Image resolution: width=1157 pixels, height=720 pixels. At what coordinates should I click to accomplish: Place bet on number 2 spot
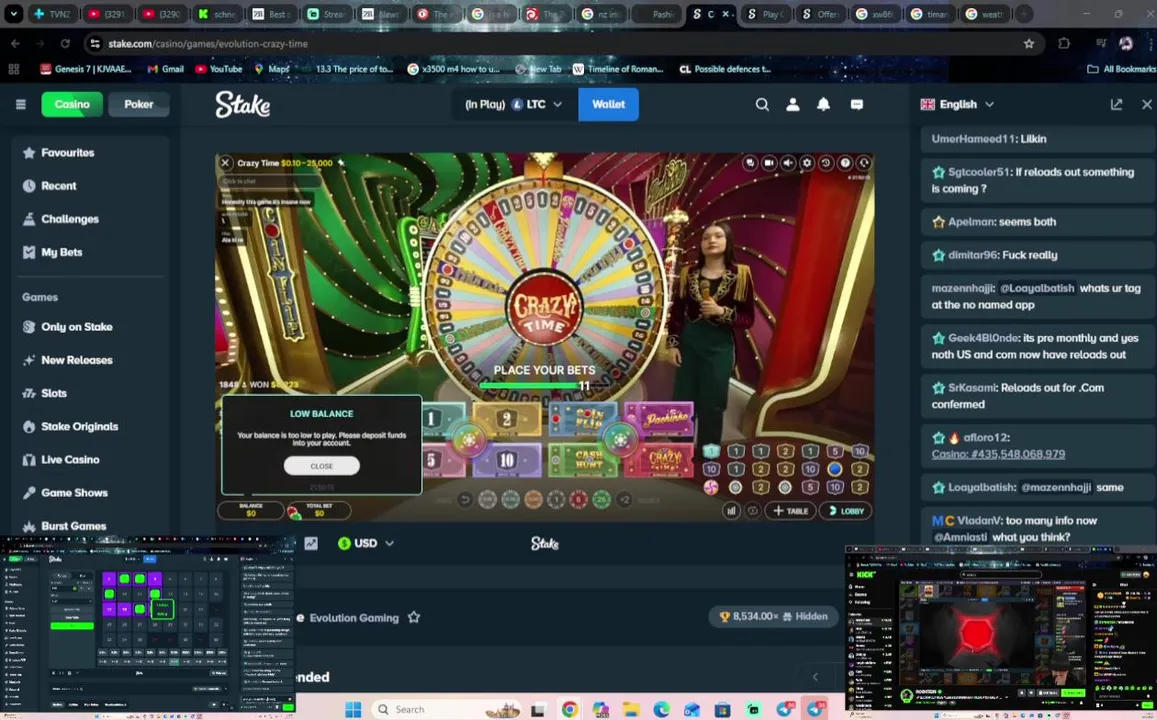[x=506, y=419]
